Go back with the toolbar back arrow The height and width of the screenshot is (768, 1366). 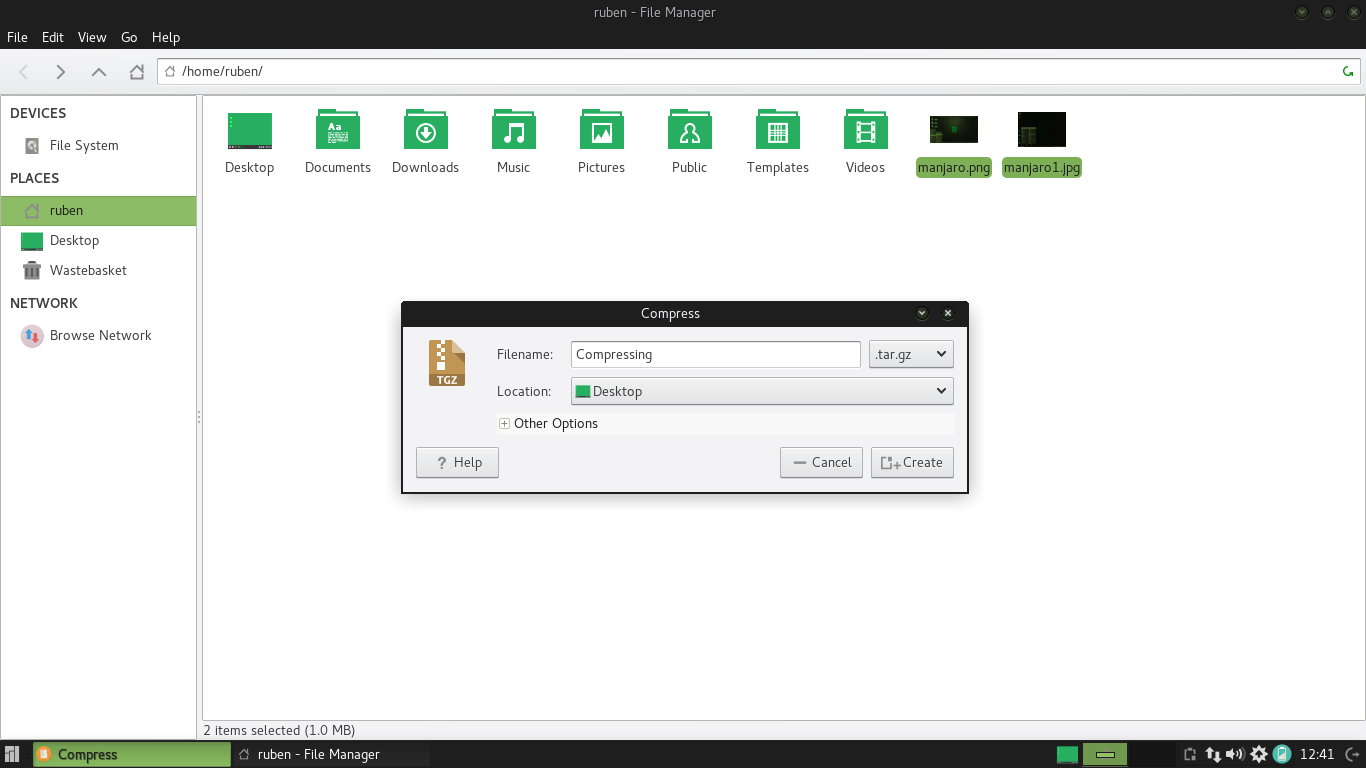point(24,71)
